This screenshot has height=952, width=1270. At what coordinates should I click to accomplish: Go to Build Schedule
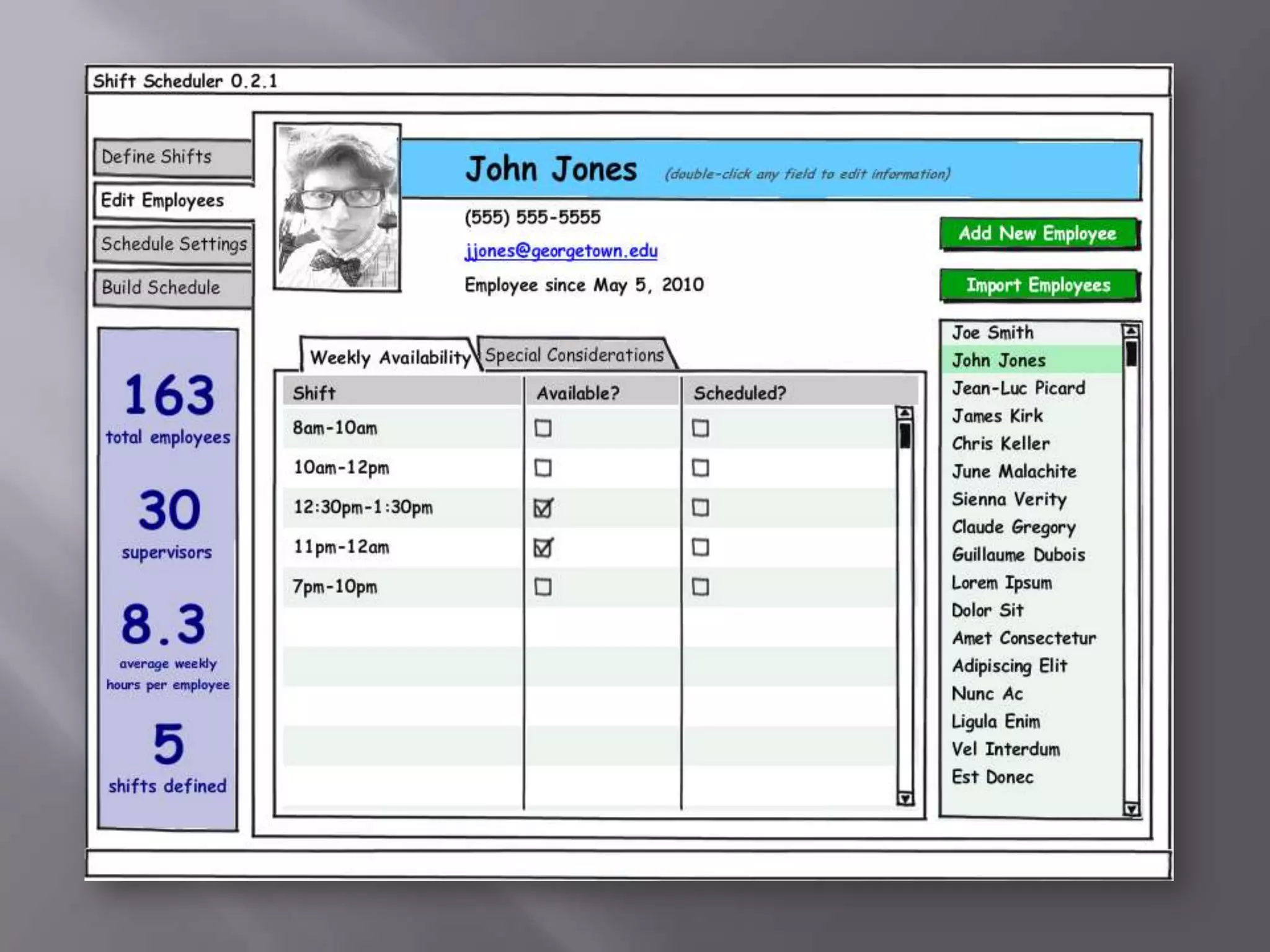(173, 288)
